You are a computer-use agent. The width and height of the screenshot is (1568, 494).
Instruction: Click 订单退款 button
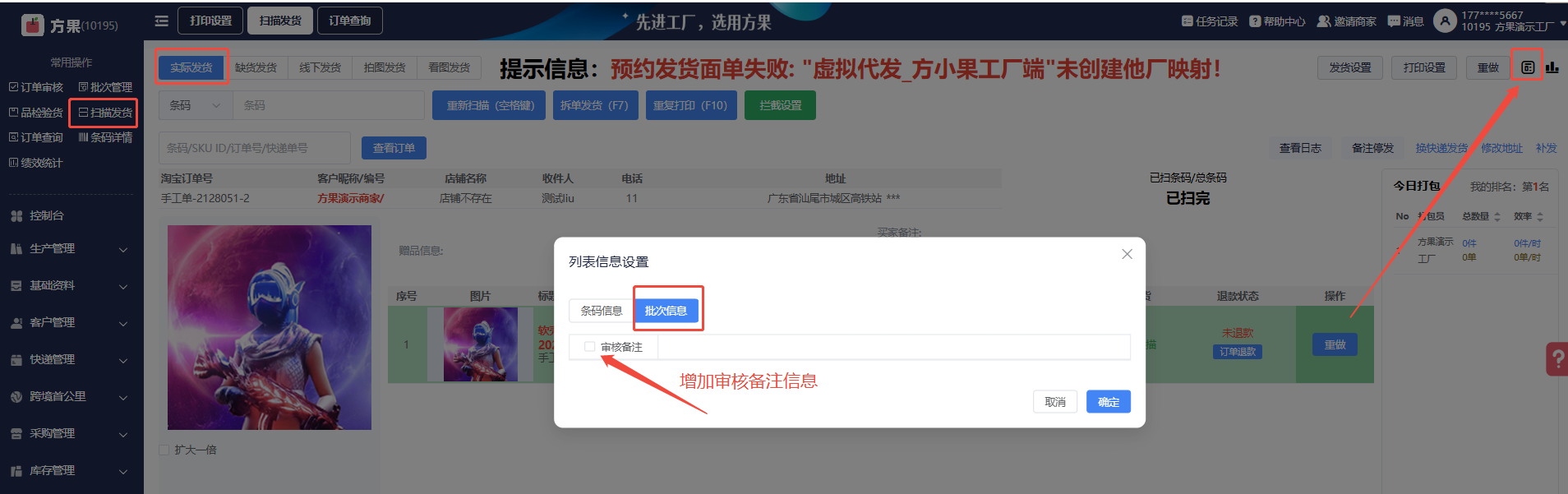click(1237, 352)
